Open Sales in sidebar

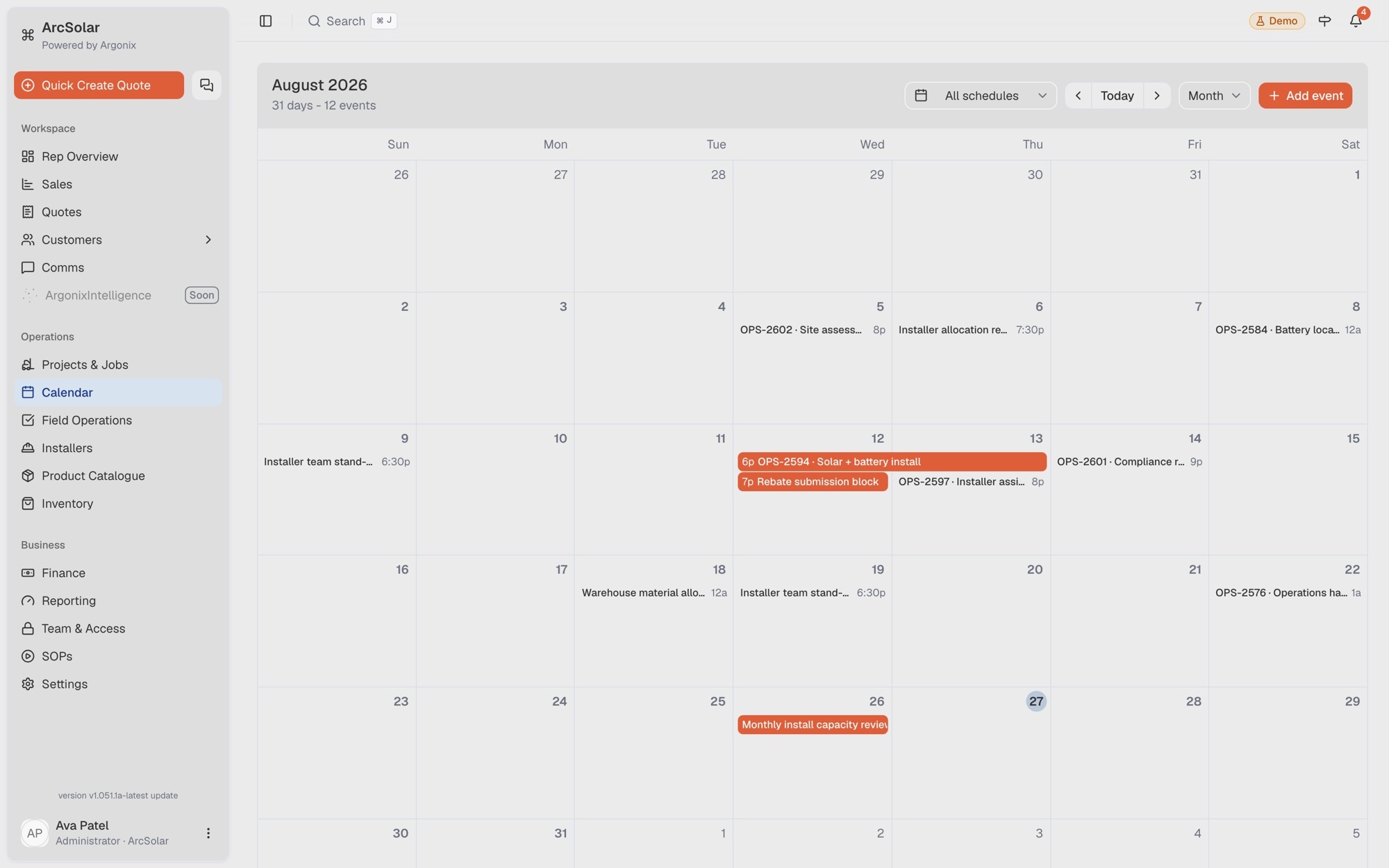click(118, 184)
